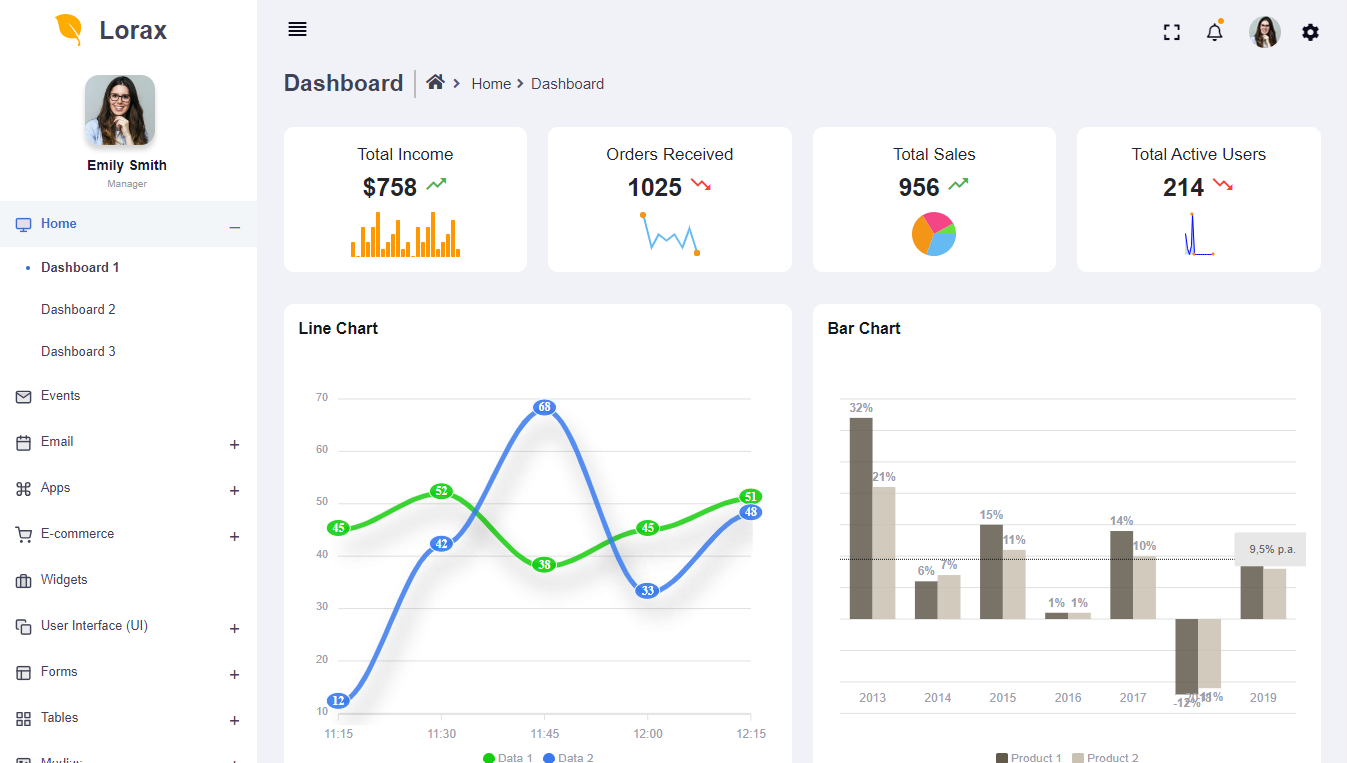This screenshot has height=763, width=1347.
Task: Click the home icon in breadcrumb
Action: tap(435, 83)
